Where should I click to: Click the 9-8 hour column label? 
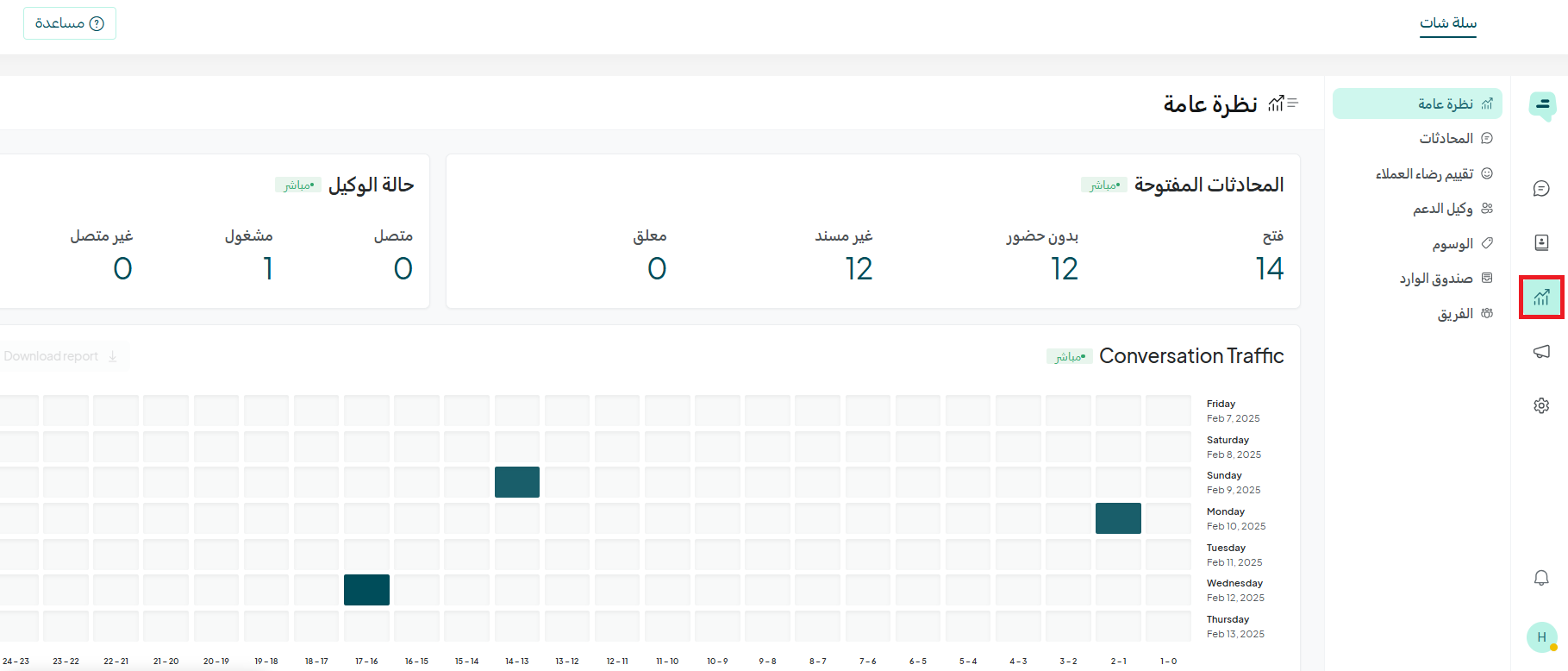(x=767, y=662)
